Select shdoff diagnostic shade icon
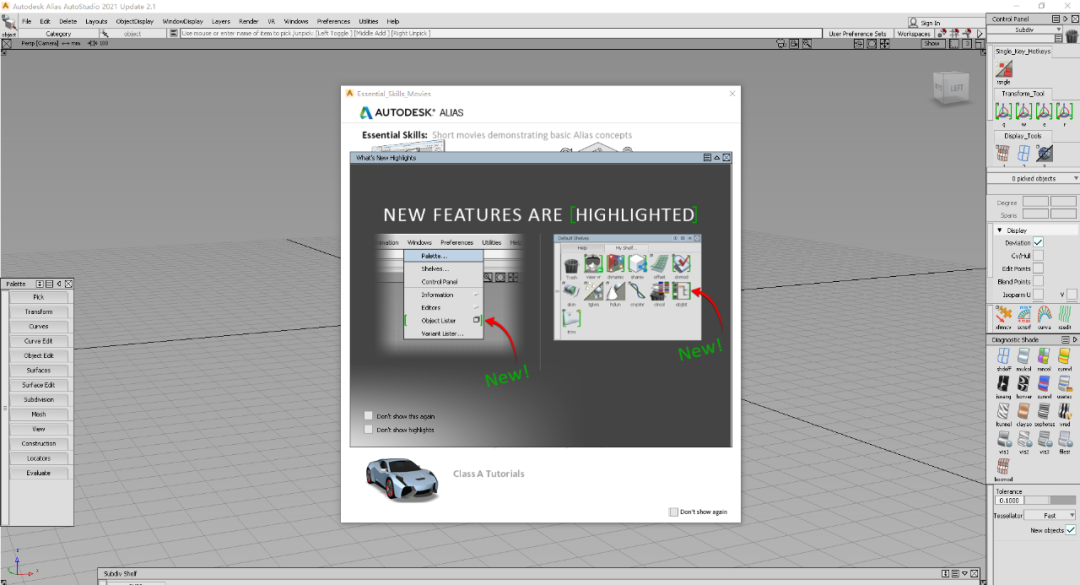Image resolution: width=1080 pixels, height=585 pixels. point(1003,356)
